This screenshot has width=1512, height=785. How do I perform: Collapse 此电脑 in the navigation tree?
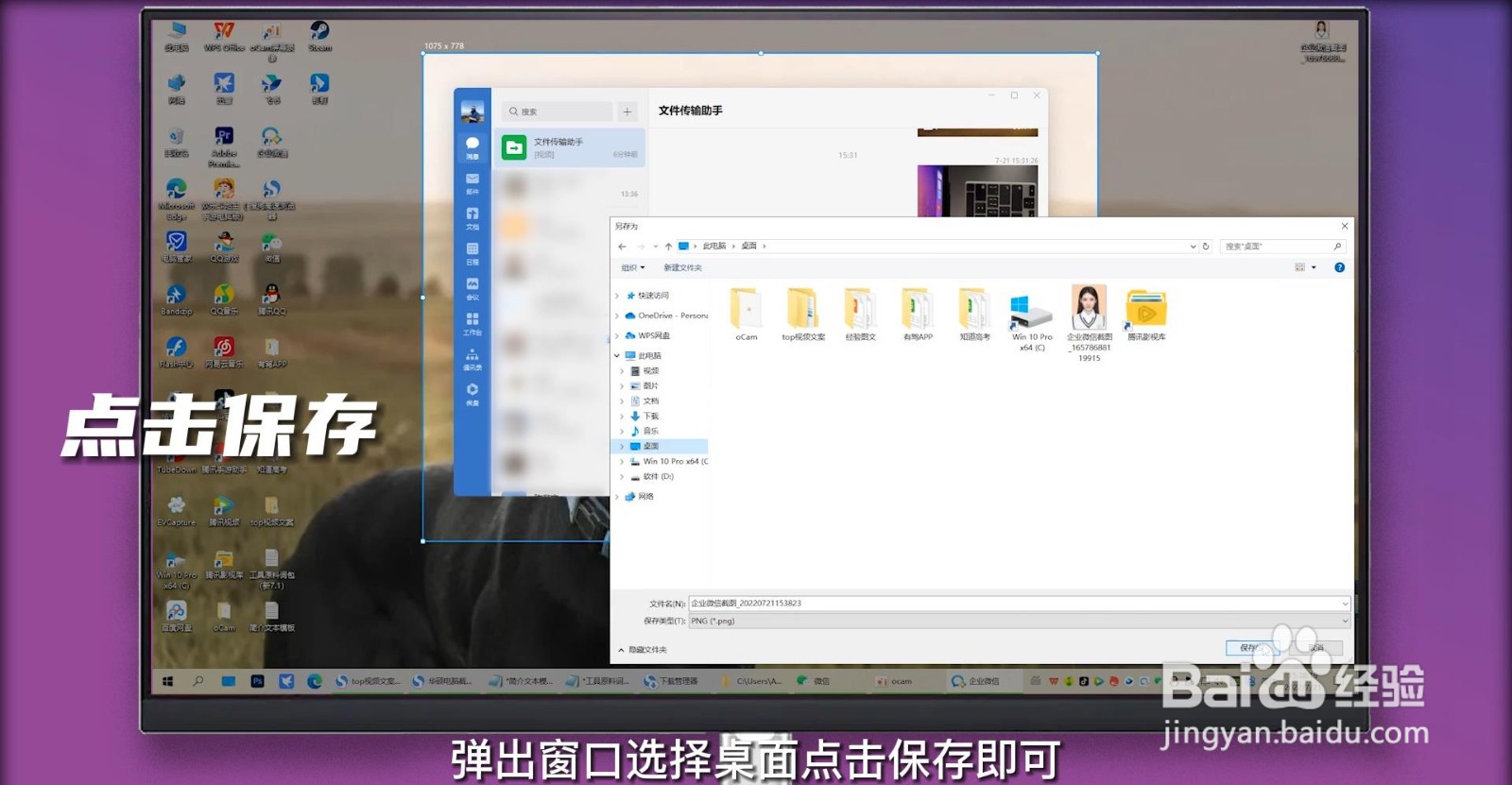[x=617, y=356]
